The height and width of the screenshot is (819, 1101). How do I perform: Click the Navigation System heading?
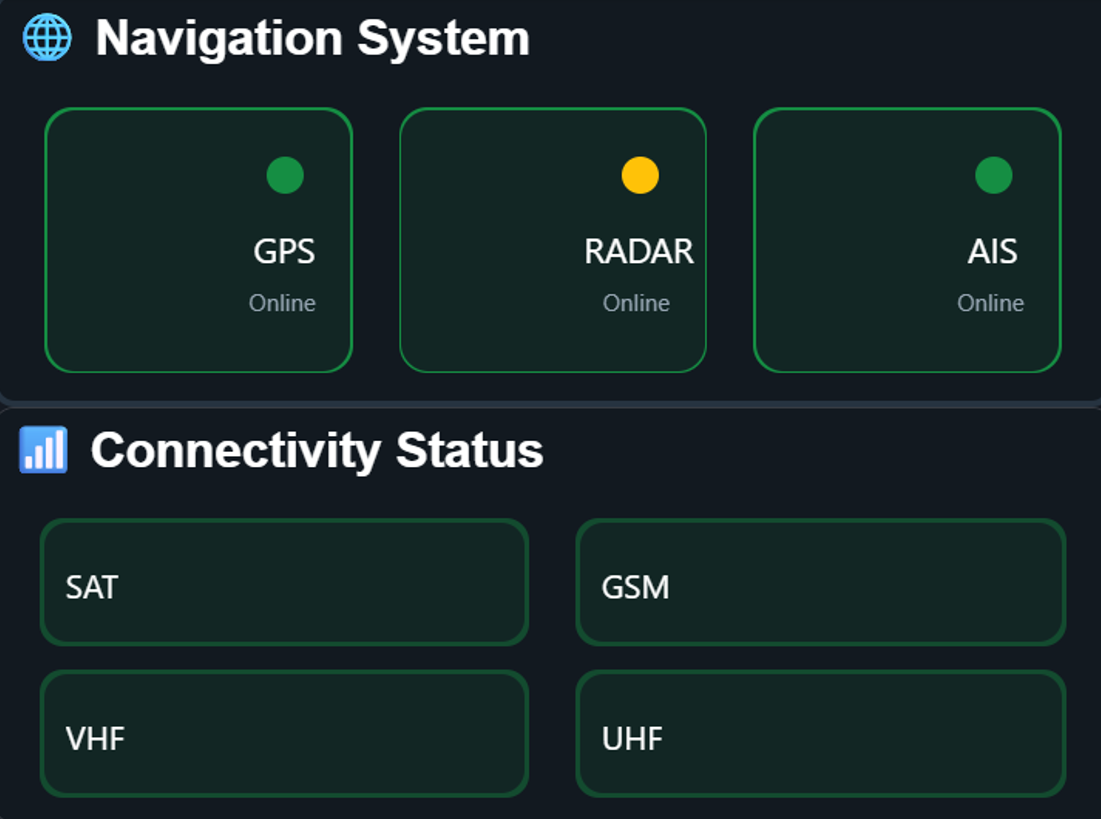(312, 38)
